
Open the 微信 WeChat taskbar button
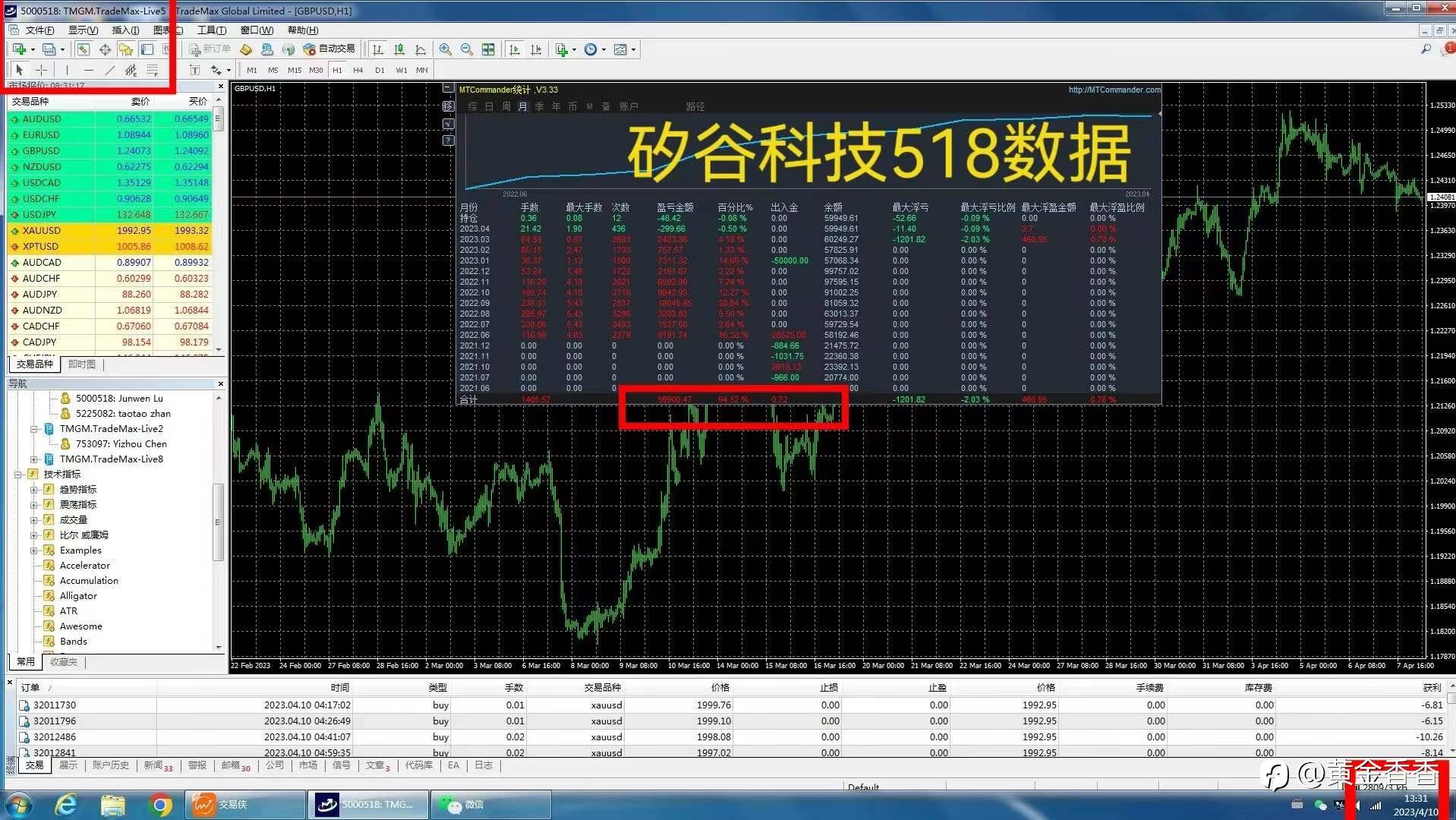(491, 805)
